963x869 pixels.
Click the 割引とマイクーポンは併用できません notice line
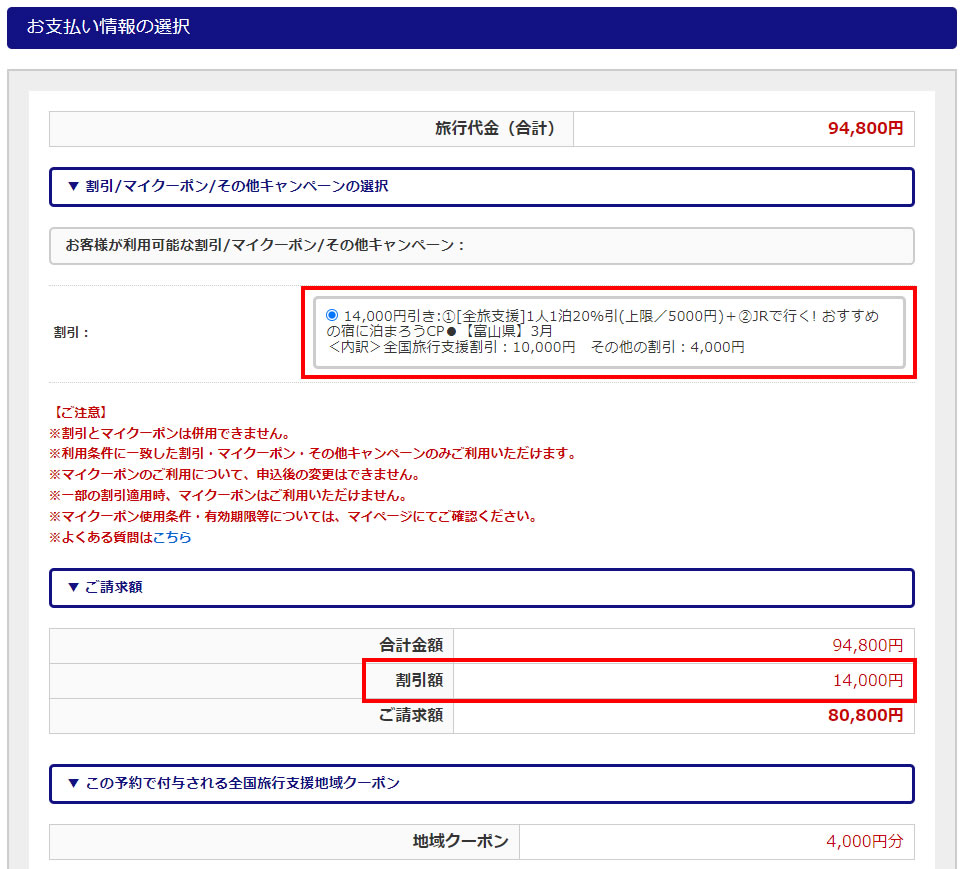pyautogui.click(x=170, y=433)
